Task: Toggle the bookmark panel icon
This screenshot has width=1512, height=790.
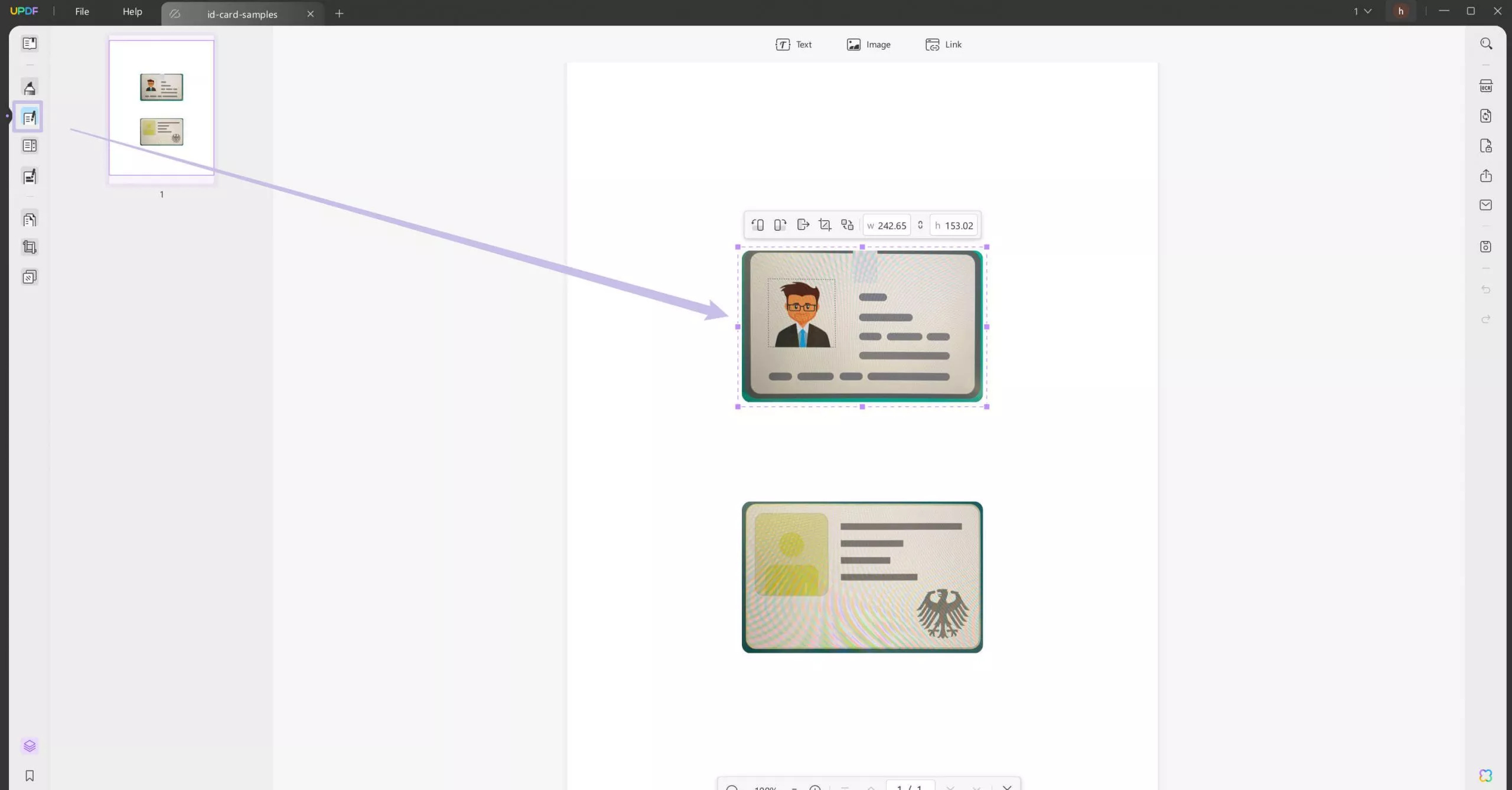Action: pyautogui.click(x=30, y=775)
